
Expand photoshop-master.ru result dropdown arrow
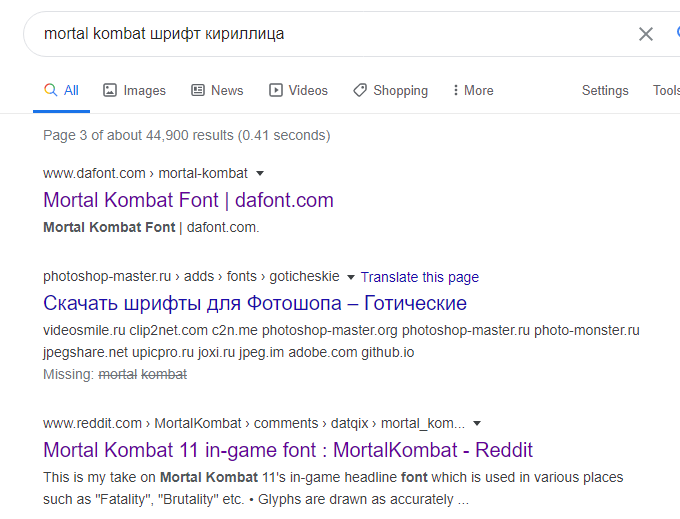[351, 277]
